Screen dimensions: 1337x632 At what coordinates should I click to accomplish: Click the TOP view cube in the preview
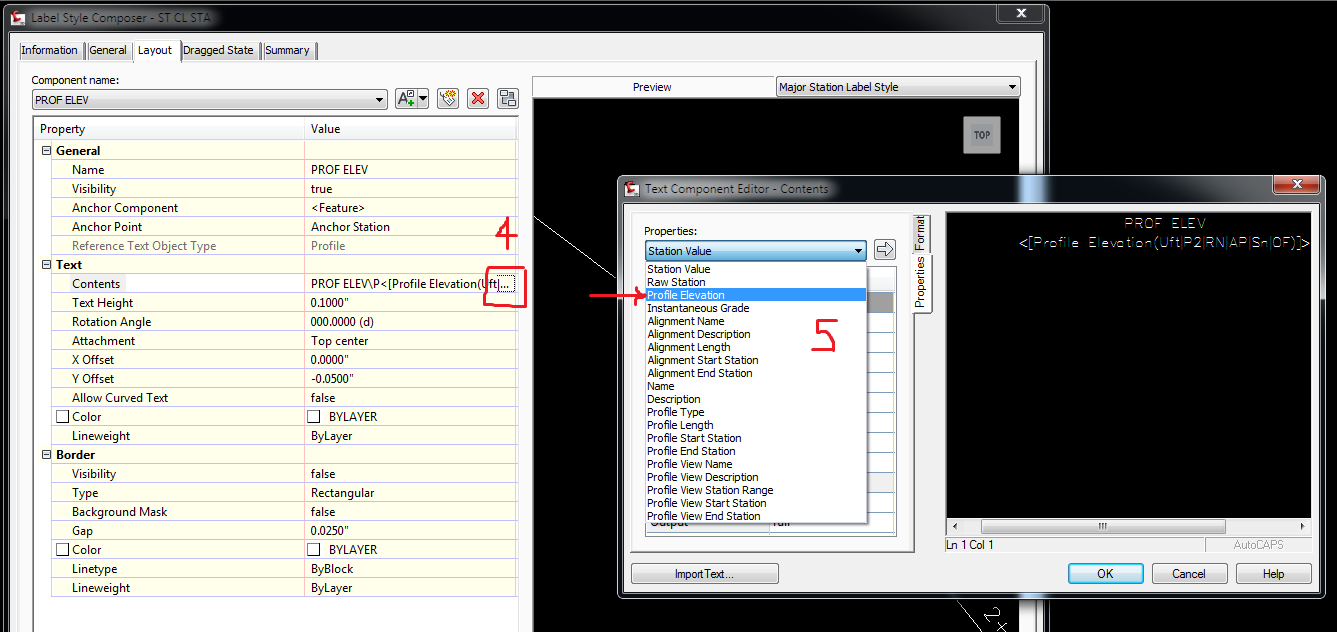[x=982, y=135]
